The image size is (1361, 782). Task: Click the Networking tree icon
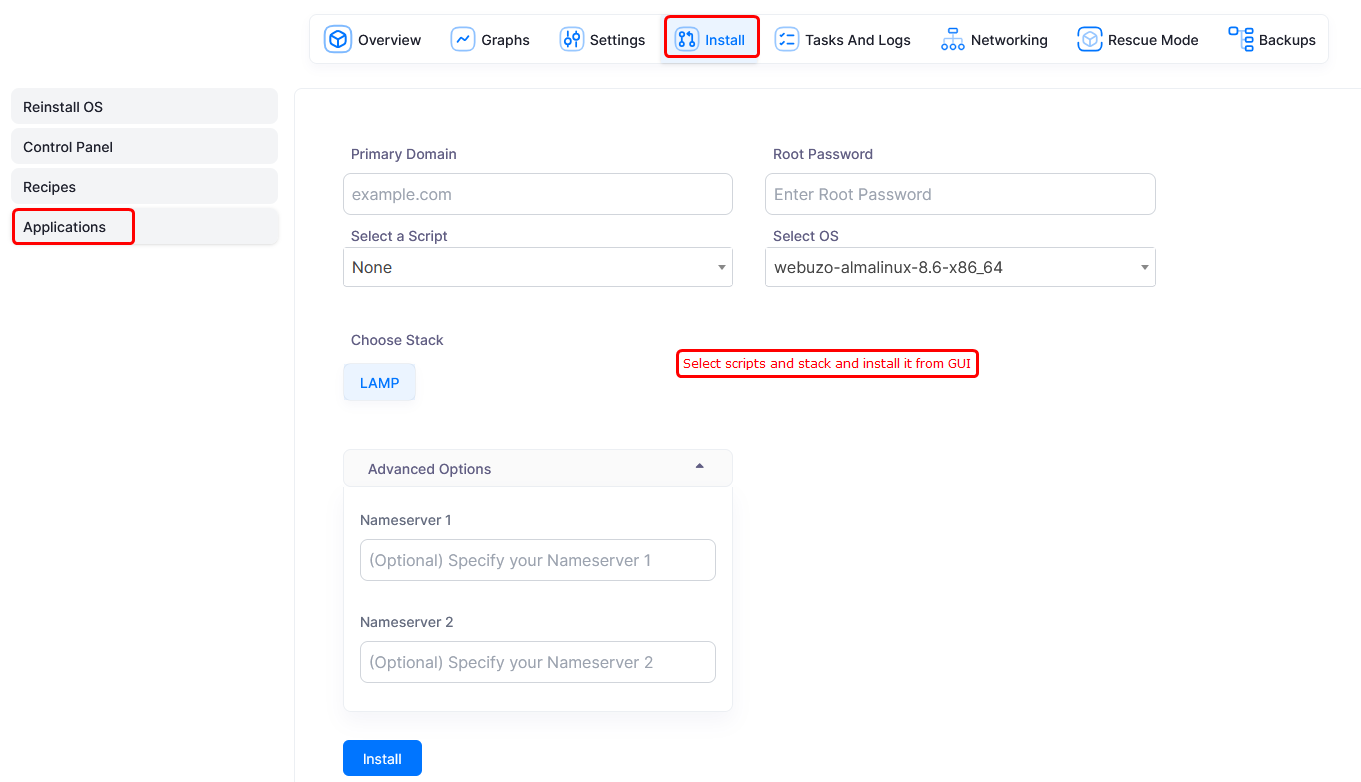click(952, 39)
